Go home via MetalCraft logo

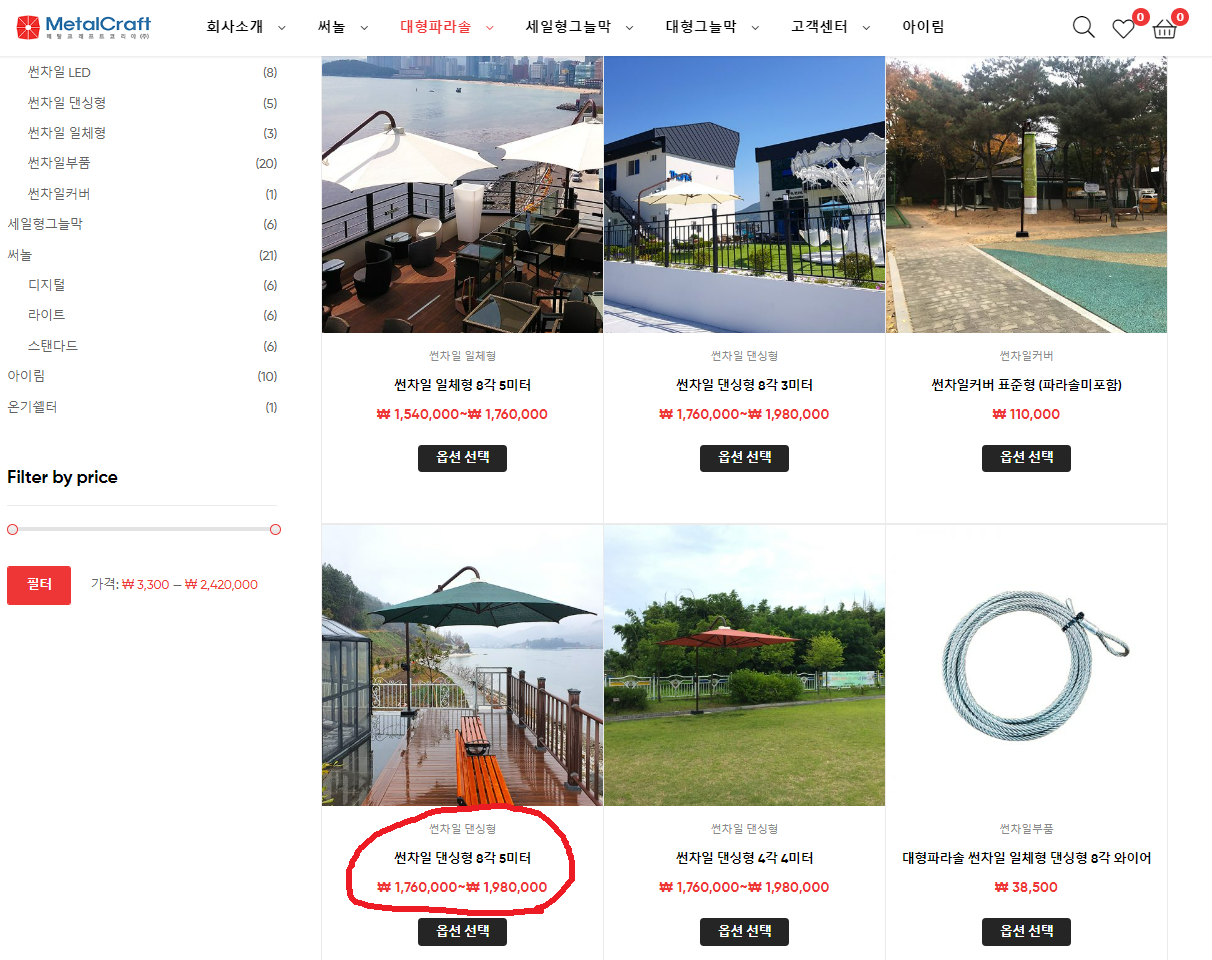(84, 27)
